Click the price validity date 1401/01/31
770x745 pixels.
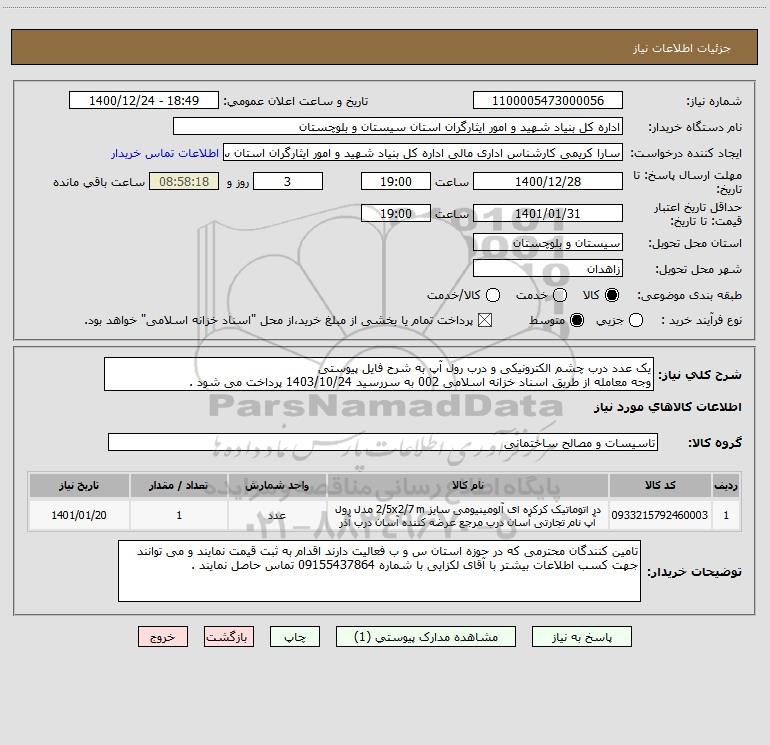(x=548, y=214)
